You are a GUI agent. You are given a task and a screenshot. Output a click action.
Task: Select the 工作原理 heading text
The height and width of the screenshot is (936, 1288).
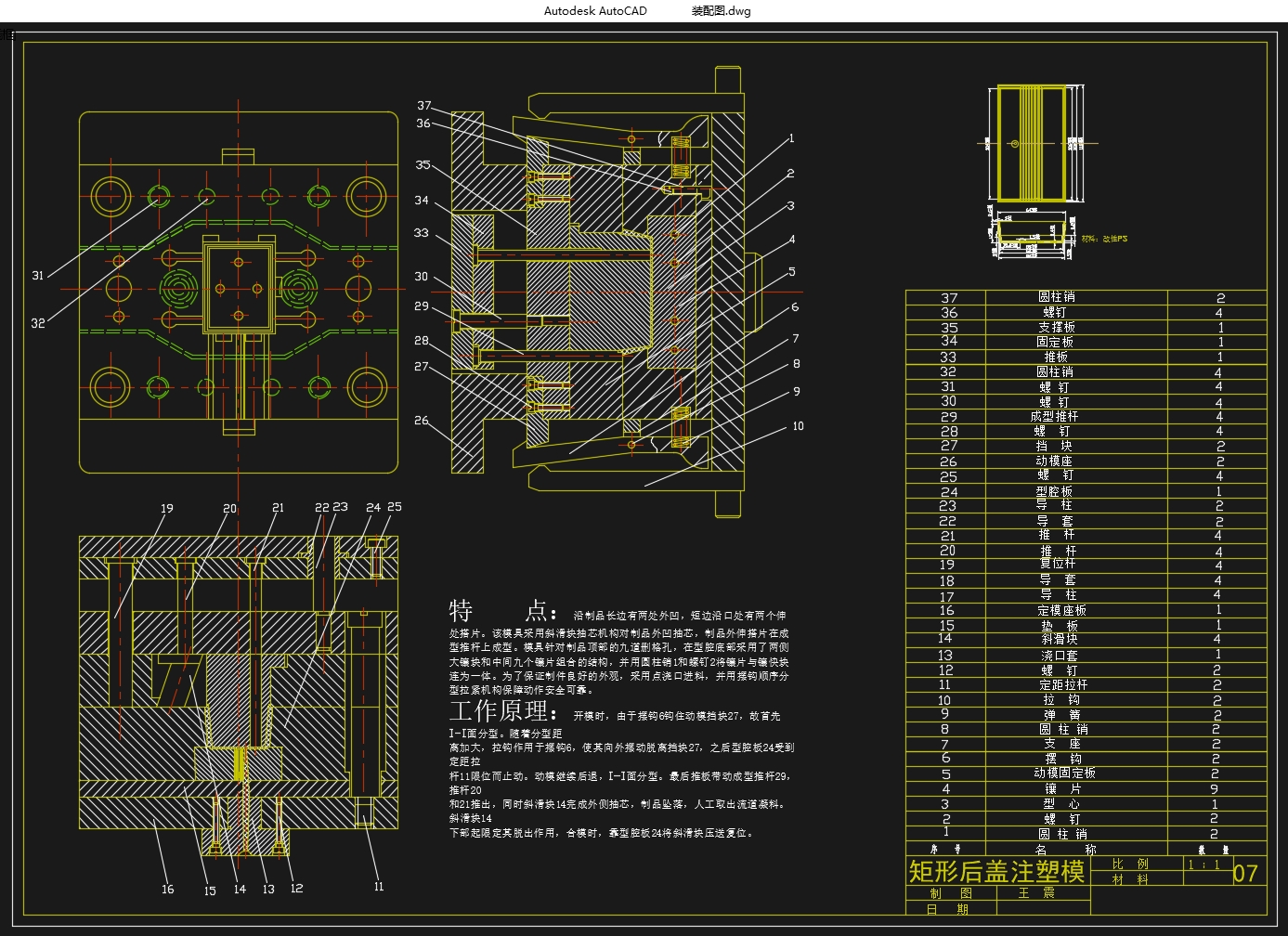pos(502,711)
